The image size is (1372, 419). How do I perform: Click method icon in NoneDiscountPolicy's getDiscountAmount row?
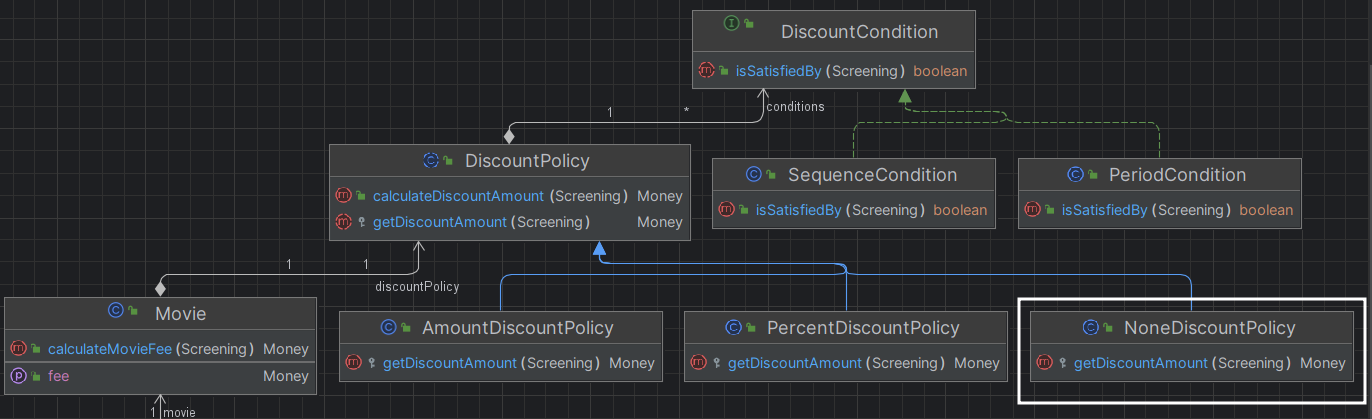(1044, 363)
